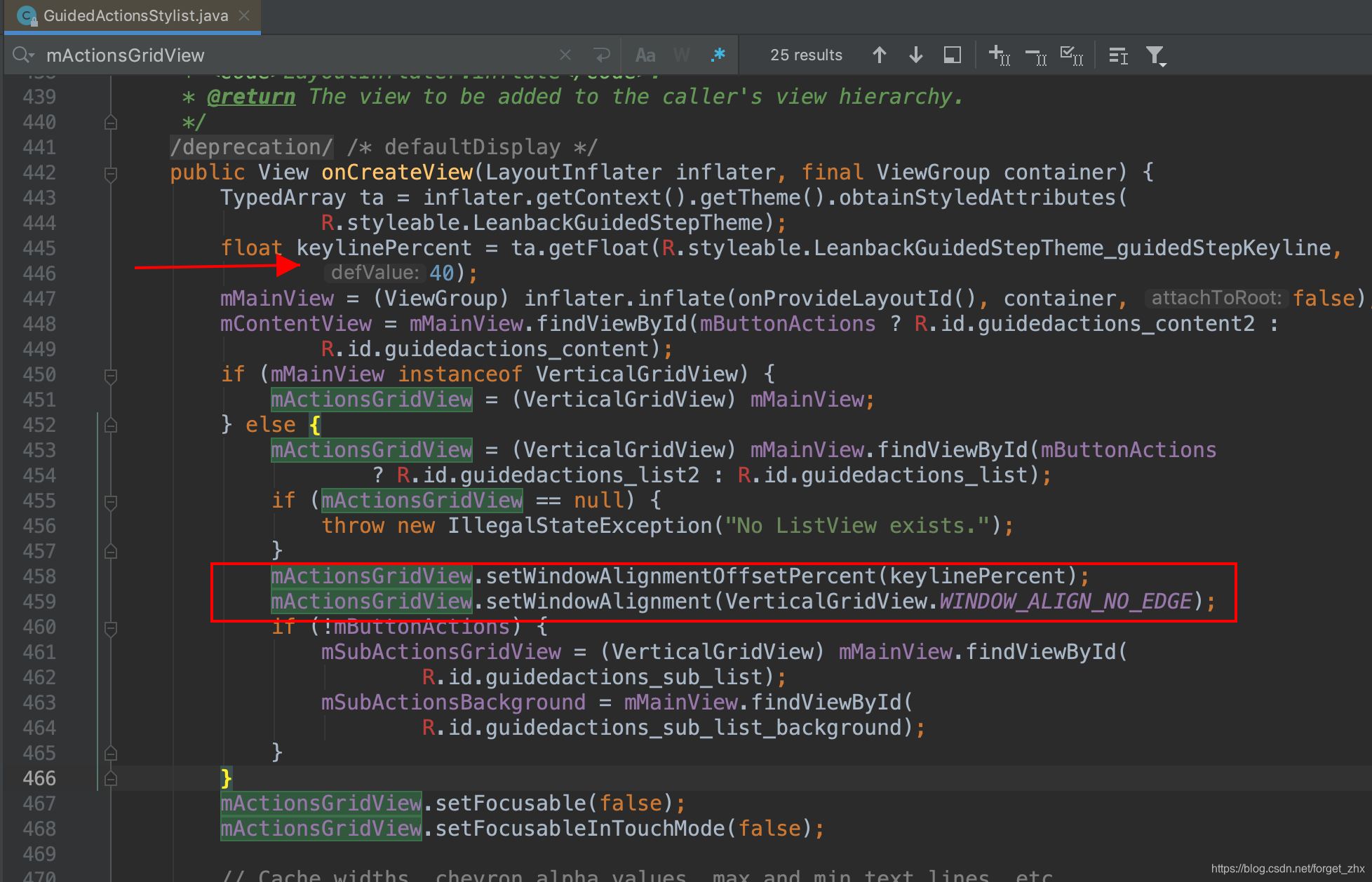Clear the search field text
The image size is (1372, 882).
point(565,55)
